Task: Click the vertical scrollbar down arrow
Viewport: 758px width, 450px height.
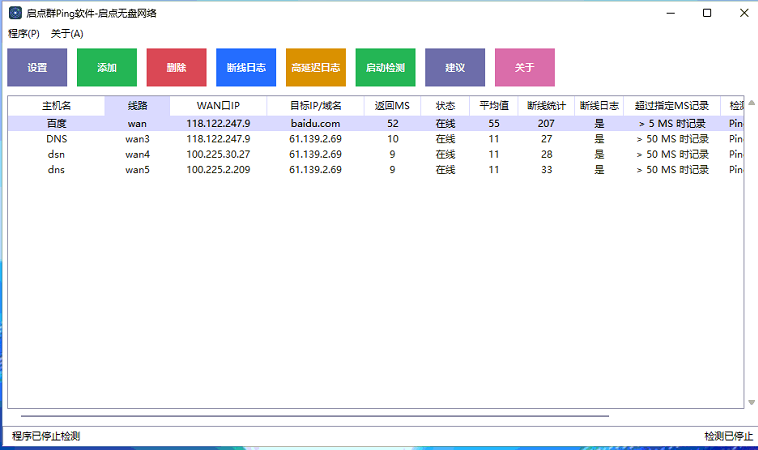Action: click(751, 402)
